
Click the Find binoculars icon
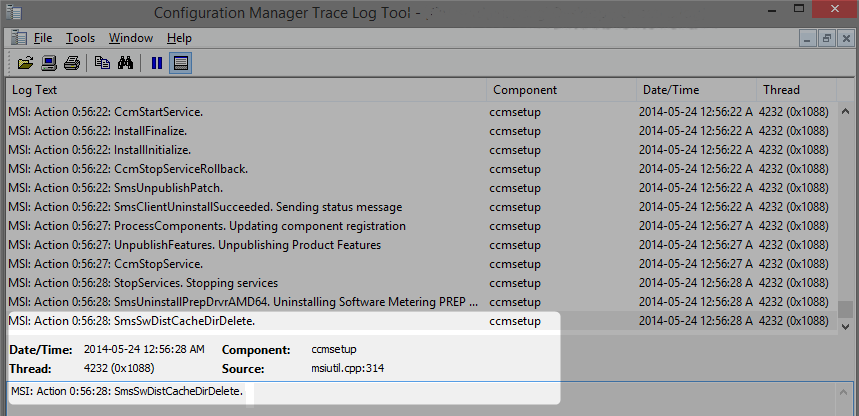(126, 63)
